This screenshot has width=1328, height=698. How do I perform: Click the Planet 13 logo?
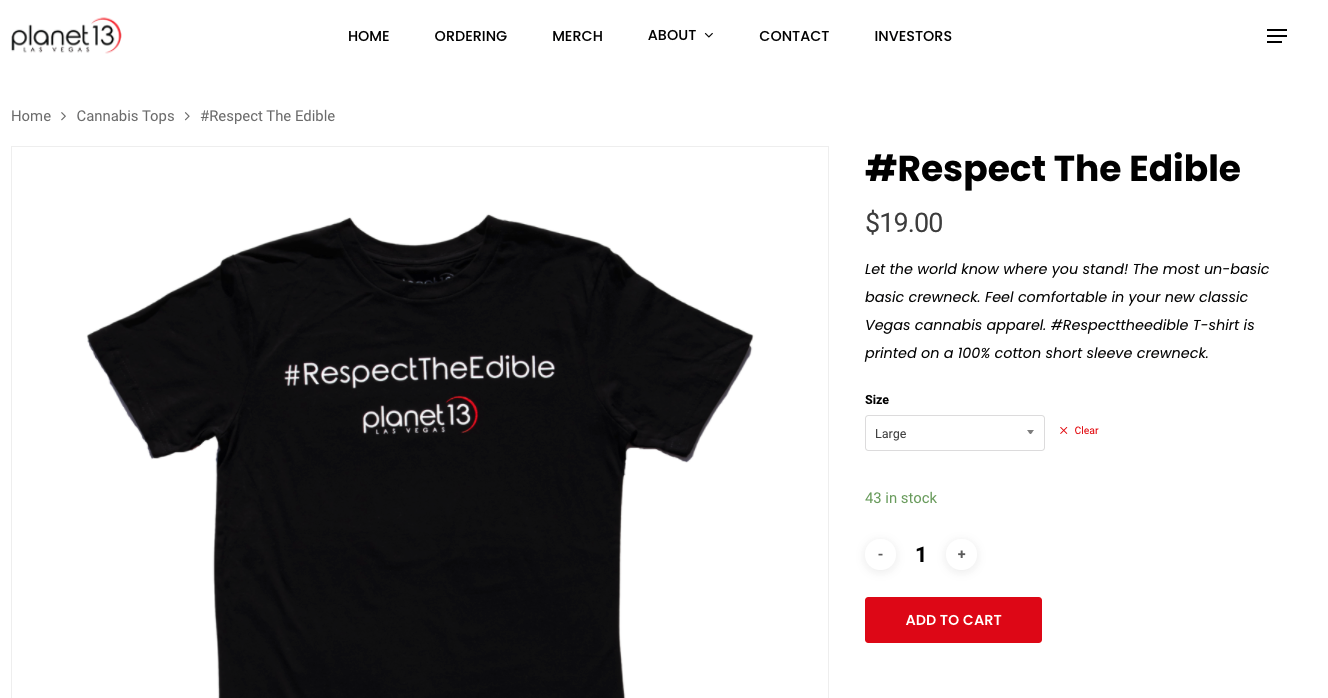(x=66, y=36)
